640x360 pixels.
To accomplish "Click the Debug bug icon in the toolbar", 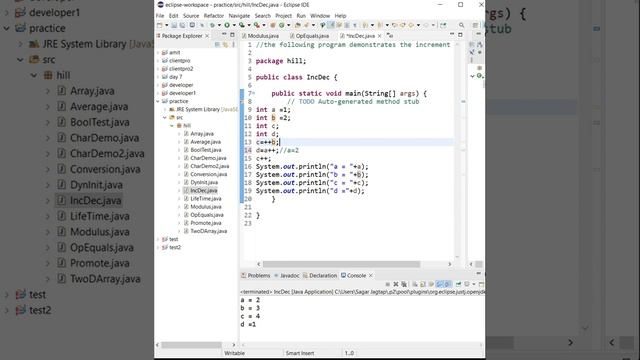I will click(x=212, y=25).
